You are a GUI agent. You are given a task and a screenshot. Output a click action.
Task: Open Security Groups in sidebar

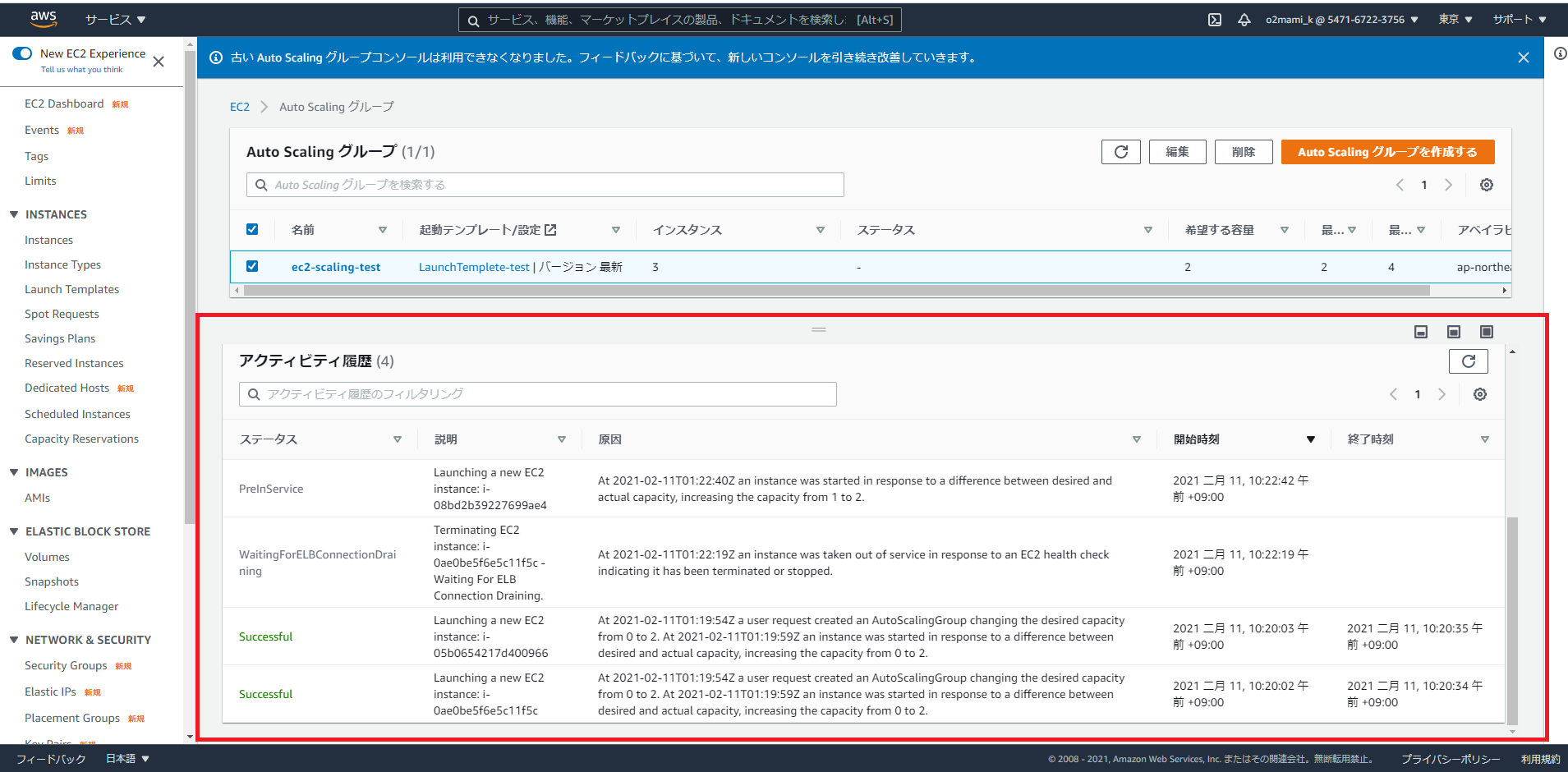[66, 665]
